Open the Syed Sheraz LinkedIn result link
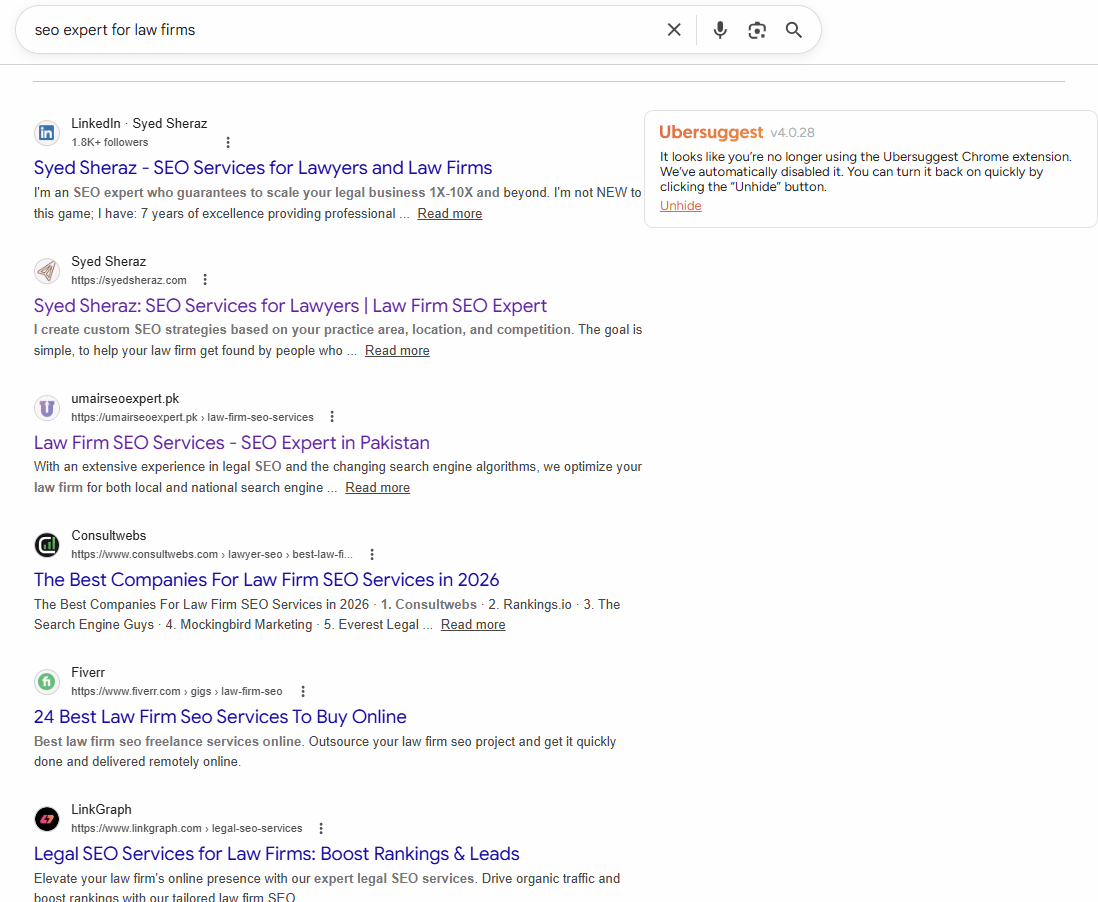This screenshot has width=1098, height=902. point(263,167)
